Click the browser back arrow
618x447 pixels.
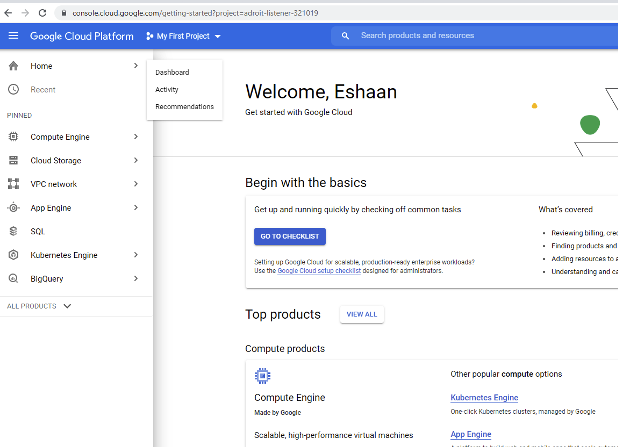coord(8,13)
